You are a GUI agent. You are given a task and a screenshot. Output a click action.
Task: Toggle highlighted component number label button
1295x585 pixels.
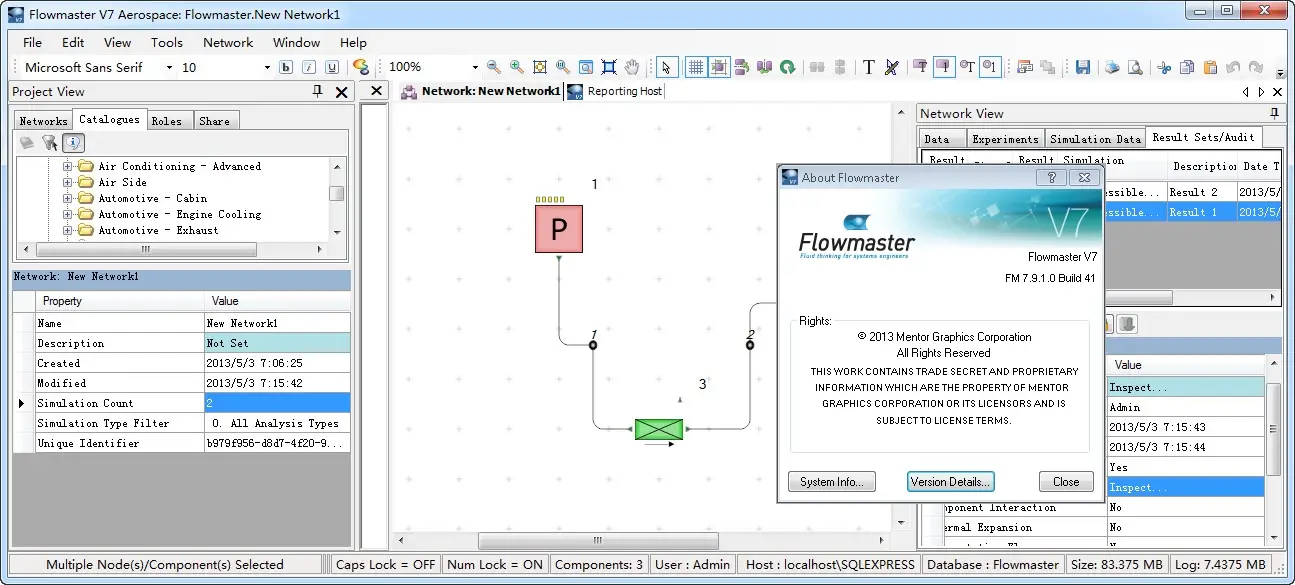pyautogui.click(x=943, y=67)
